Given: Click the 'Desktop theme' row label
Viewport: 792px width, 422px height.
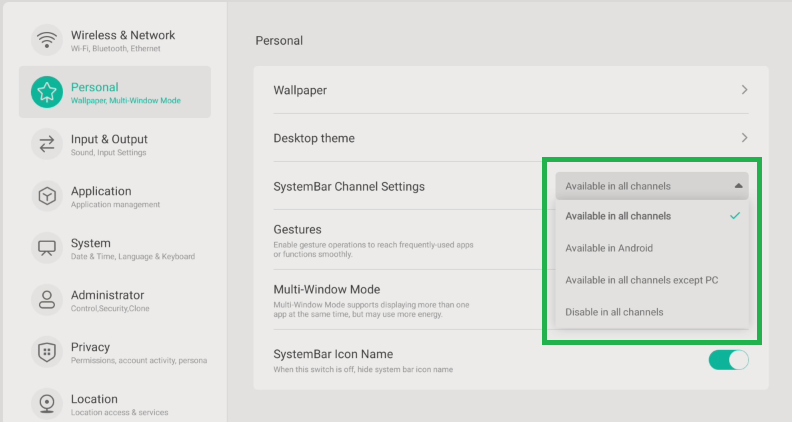Looking at the screenshot, I should [314, 138].
